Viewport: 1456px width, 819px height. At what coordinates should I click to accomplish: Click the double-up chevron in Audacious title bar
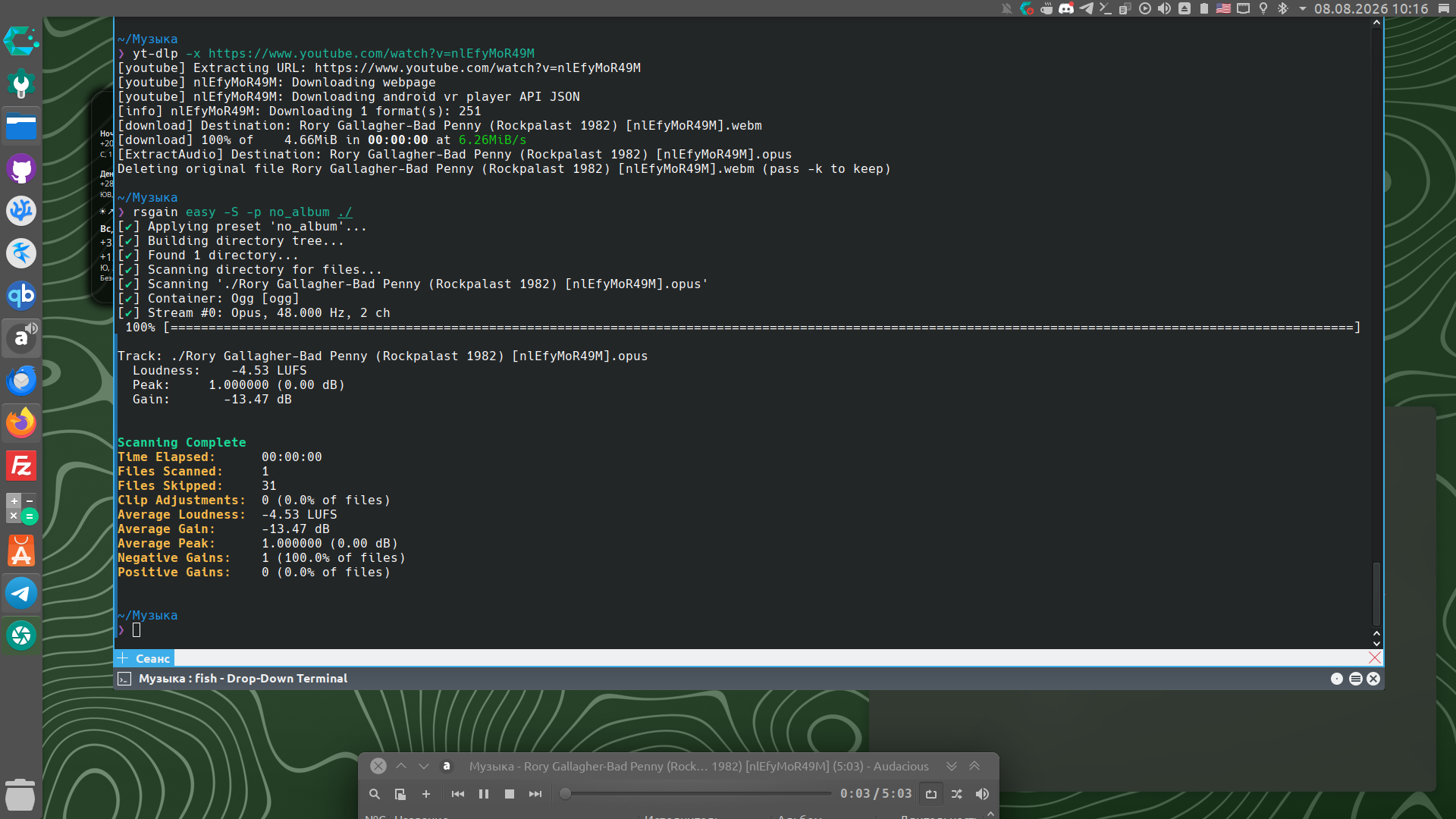point(974,766)
